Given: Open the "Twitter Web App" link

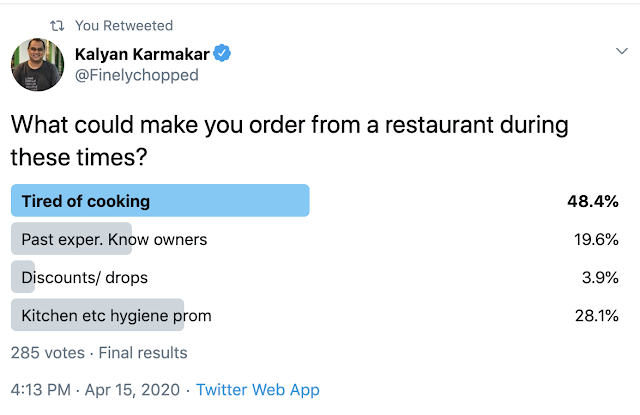Looking at the screenshot, I should (x=258, y=389).
